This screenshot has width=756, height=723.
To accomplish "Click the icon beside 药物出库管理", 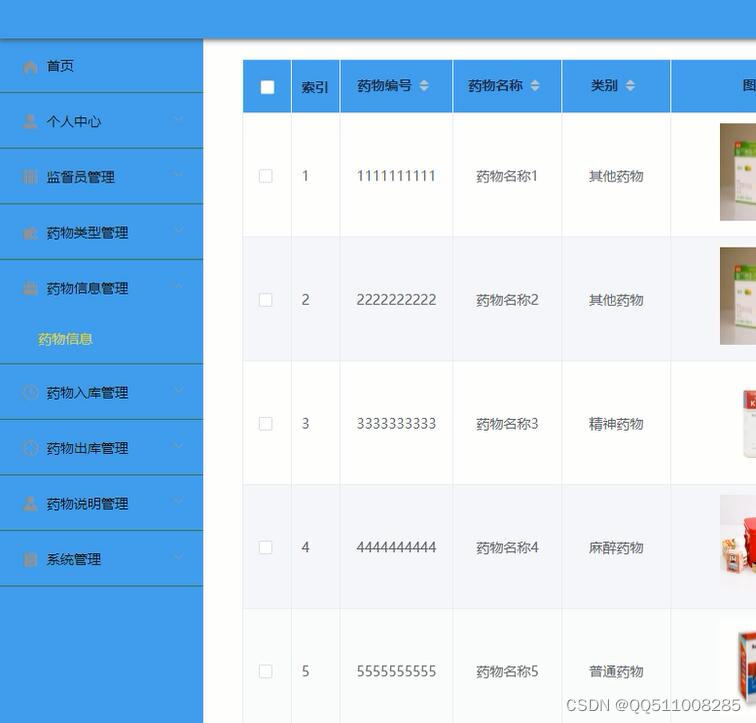I will pyautogui.click(x=30, y=448).
